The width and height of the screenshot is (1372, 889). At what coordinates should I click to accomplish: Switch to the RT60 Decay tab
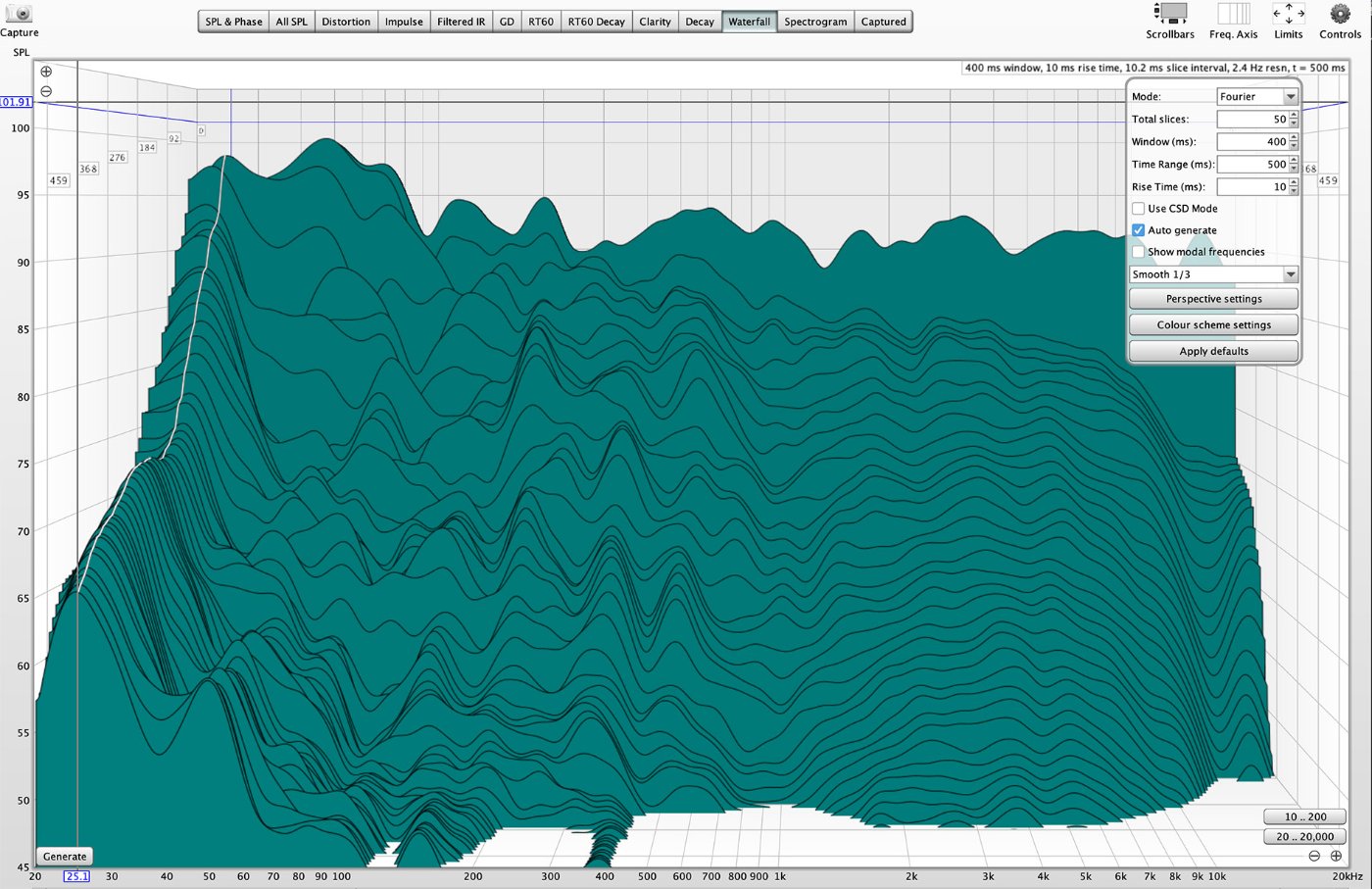pos(596,22)
